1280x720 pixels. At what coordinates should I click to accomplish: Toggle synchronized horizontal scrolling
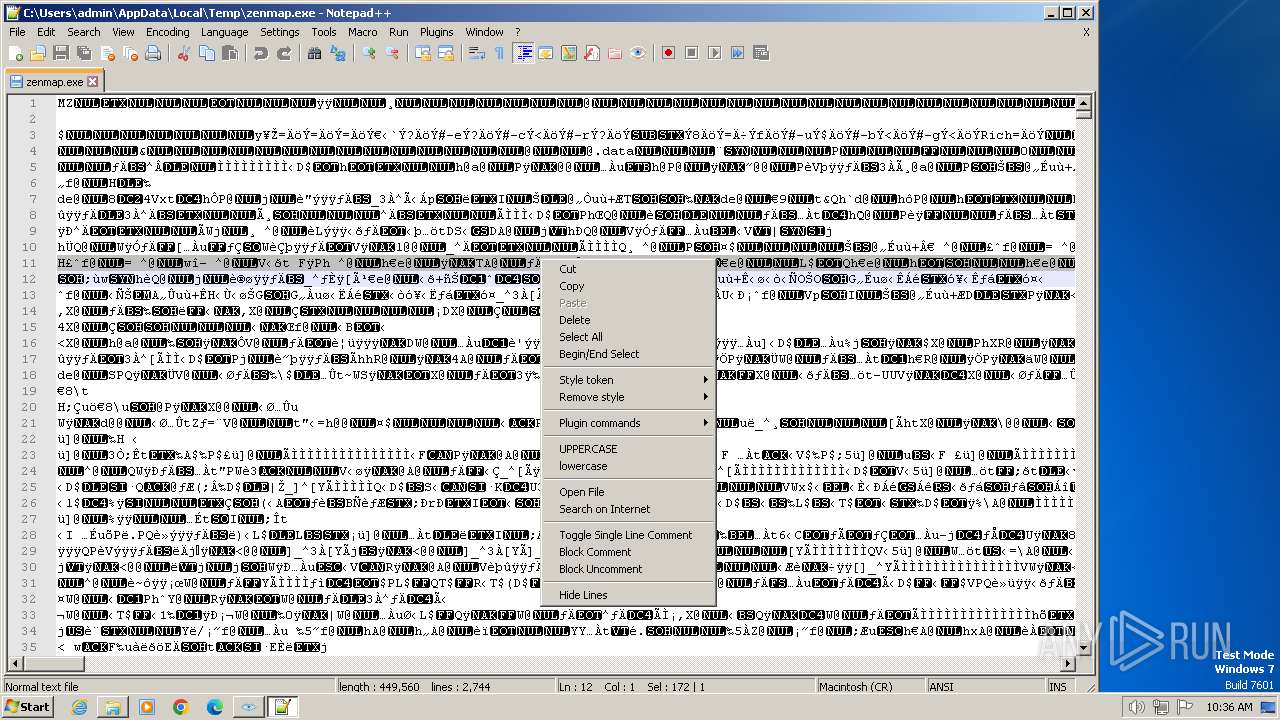446,53
